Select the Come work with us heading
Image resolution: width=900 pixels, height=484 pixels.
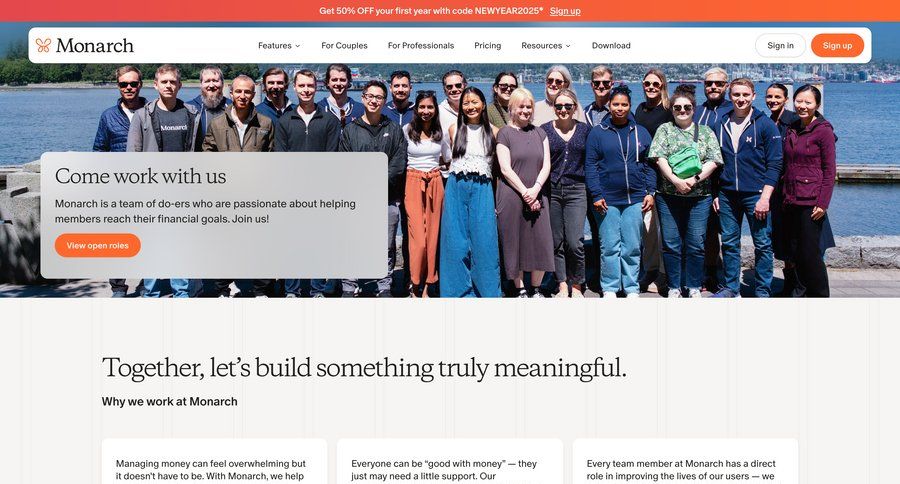(141, 176)
